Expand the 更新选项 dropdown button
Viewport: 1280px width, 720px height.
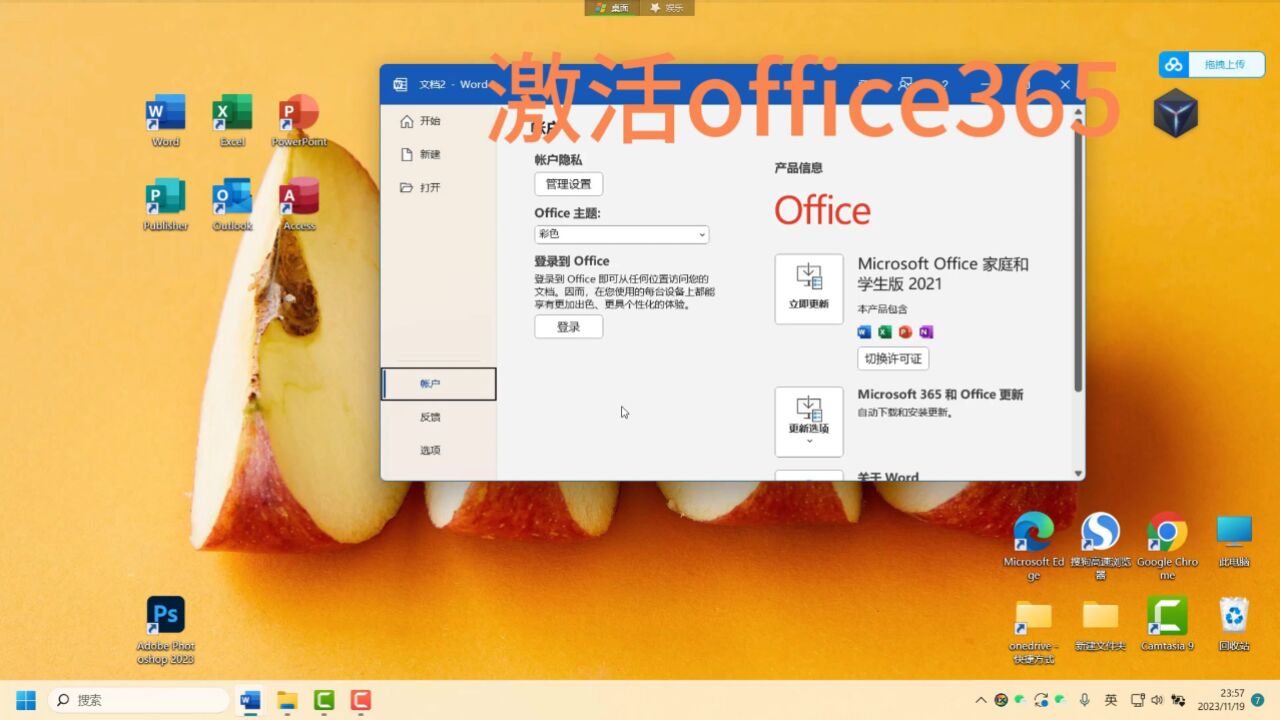tap(809, 422)
